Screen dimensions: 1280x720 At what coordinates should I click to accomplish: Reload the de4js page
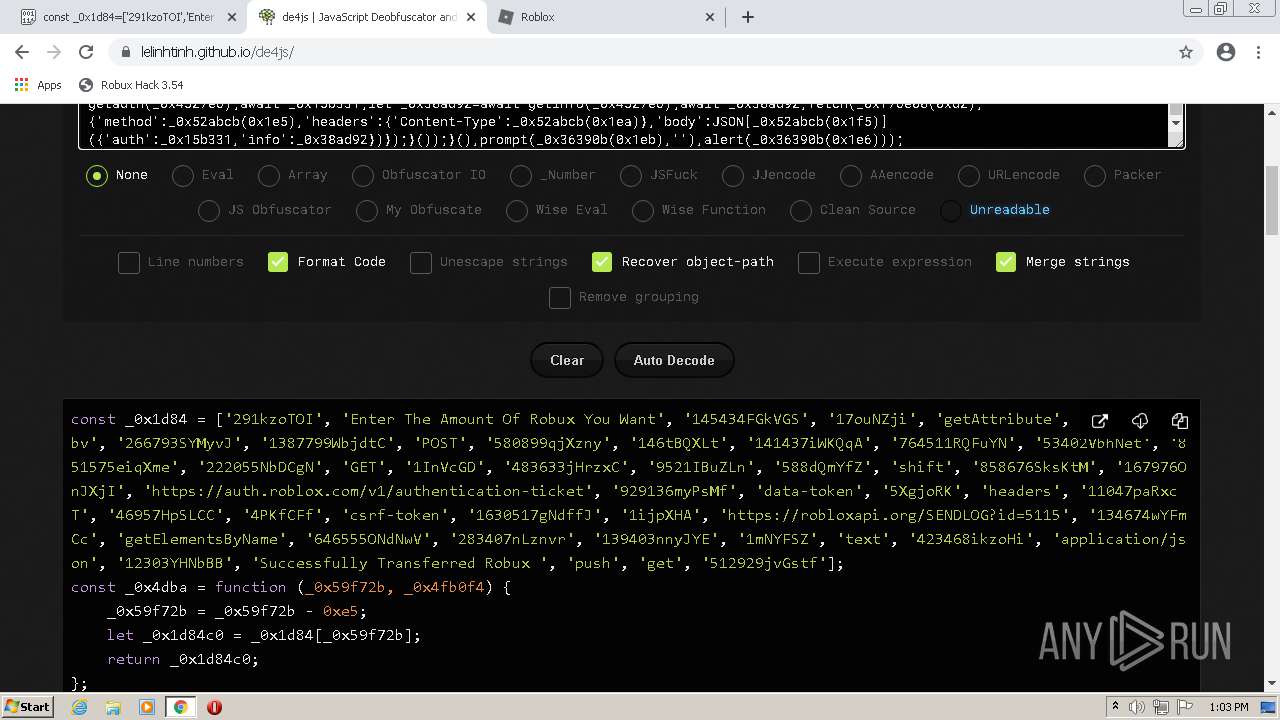(86, 52)
